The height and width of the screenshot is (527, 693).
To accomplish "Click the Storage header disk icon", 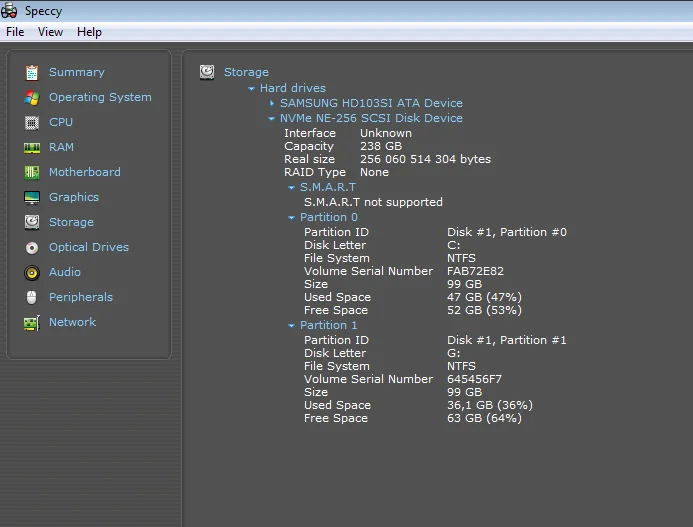I will coord(207,72).
